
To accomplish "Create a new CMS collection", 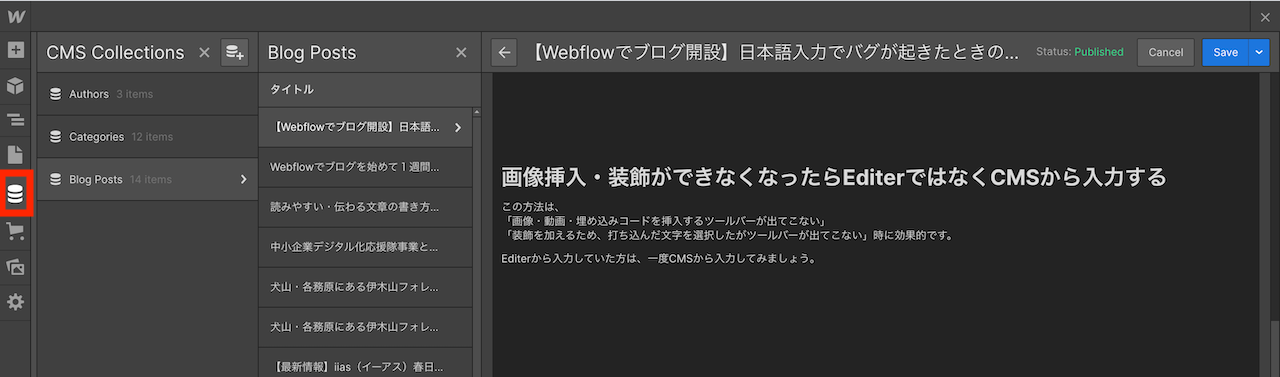I will point(234,53).
